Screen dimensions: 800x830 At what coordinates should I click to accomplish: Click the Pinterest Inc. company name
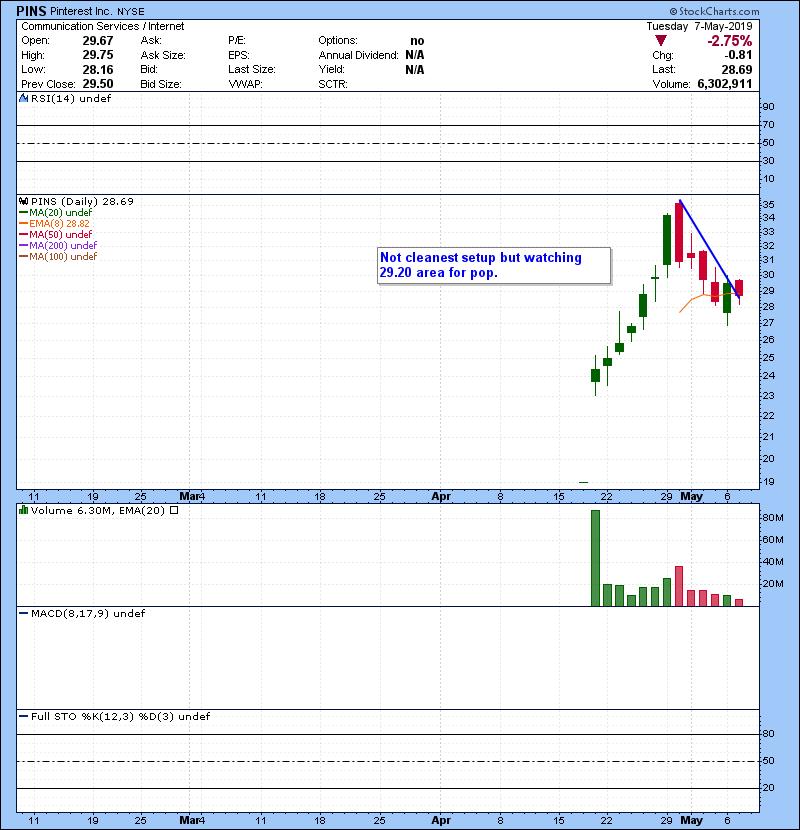(81, 11)
